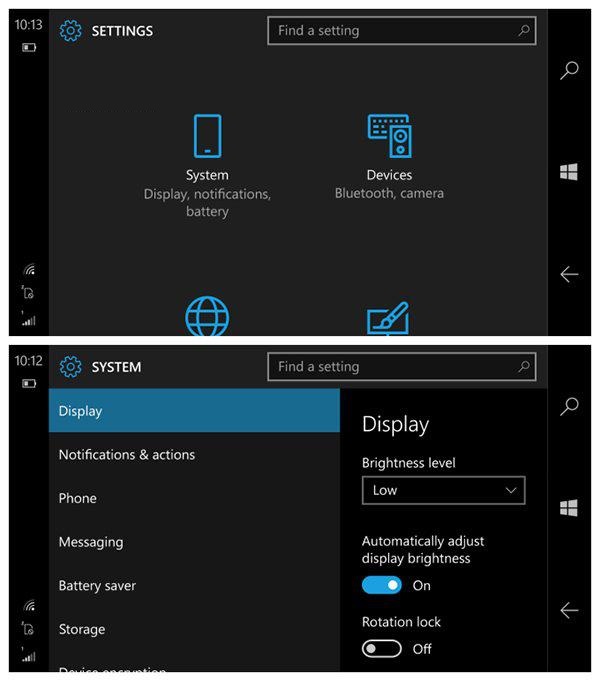Focus the Find a setting field on Settings
Viewport: 600px width, 681px height.
point(402,30)
